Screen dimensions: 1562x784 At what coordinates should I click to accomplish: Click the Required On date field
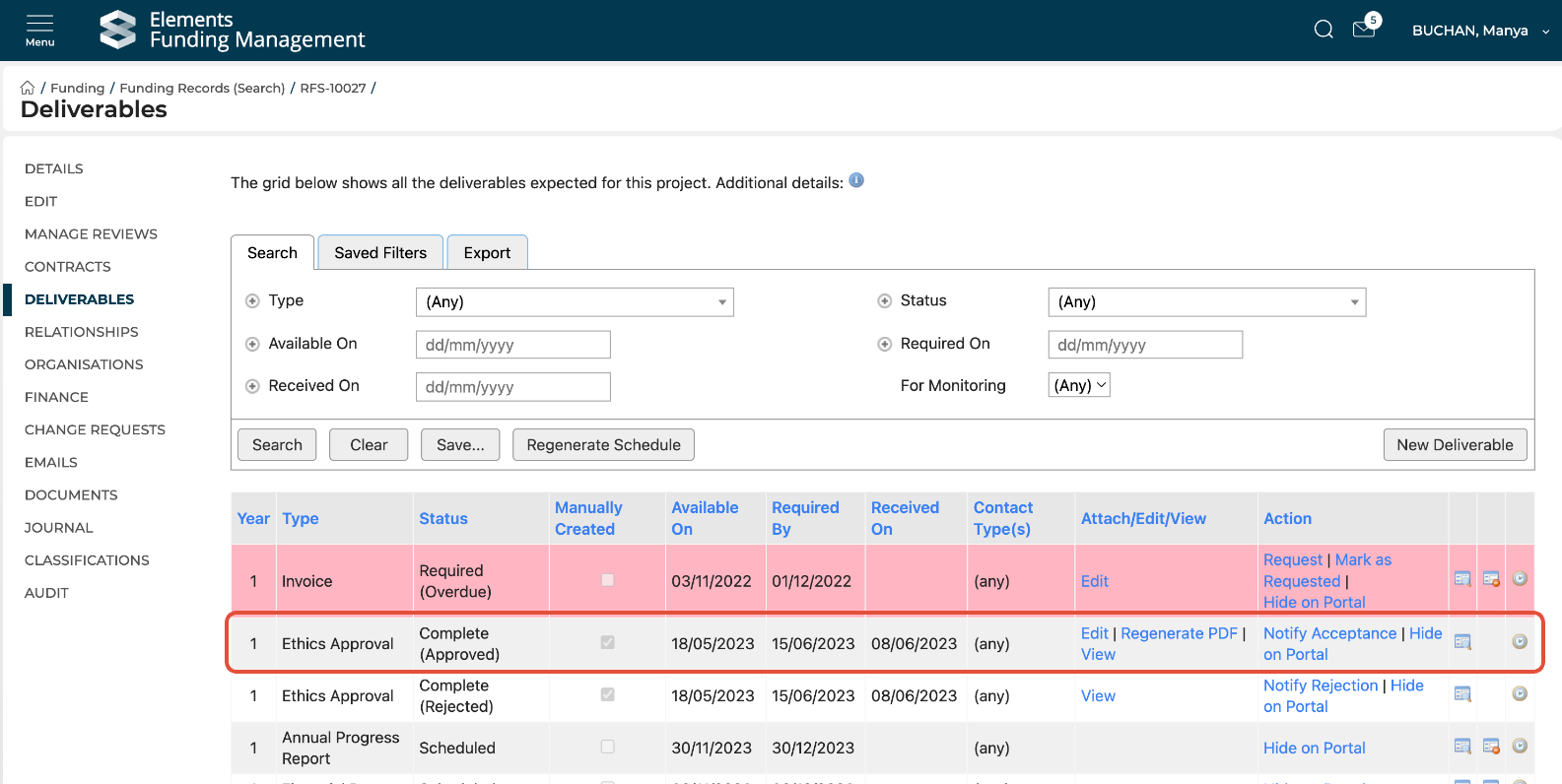tap(1144, 345)
